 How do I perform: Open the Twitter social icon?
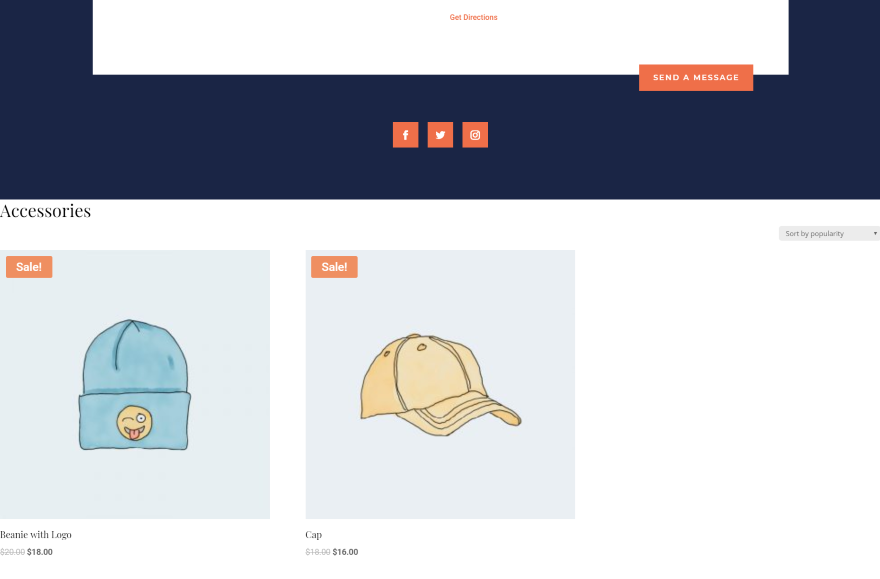(440, 135)
